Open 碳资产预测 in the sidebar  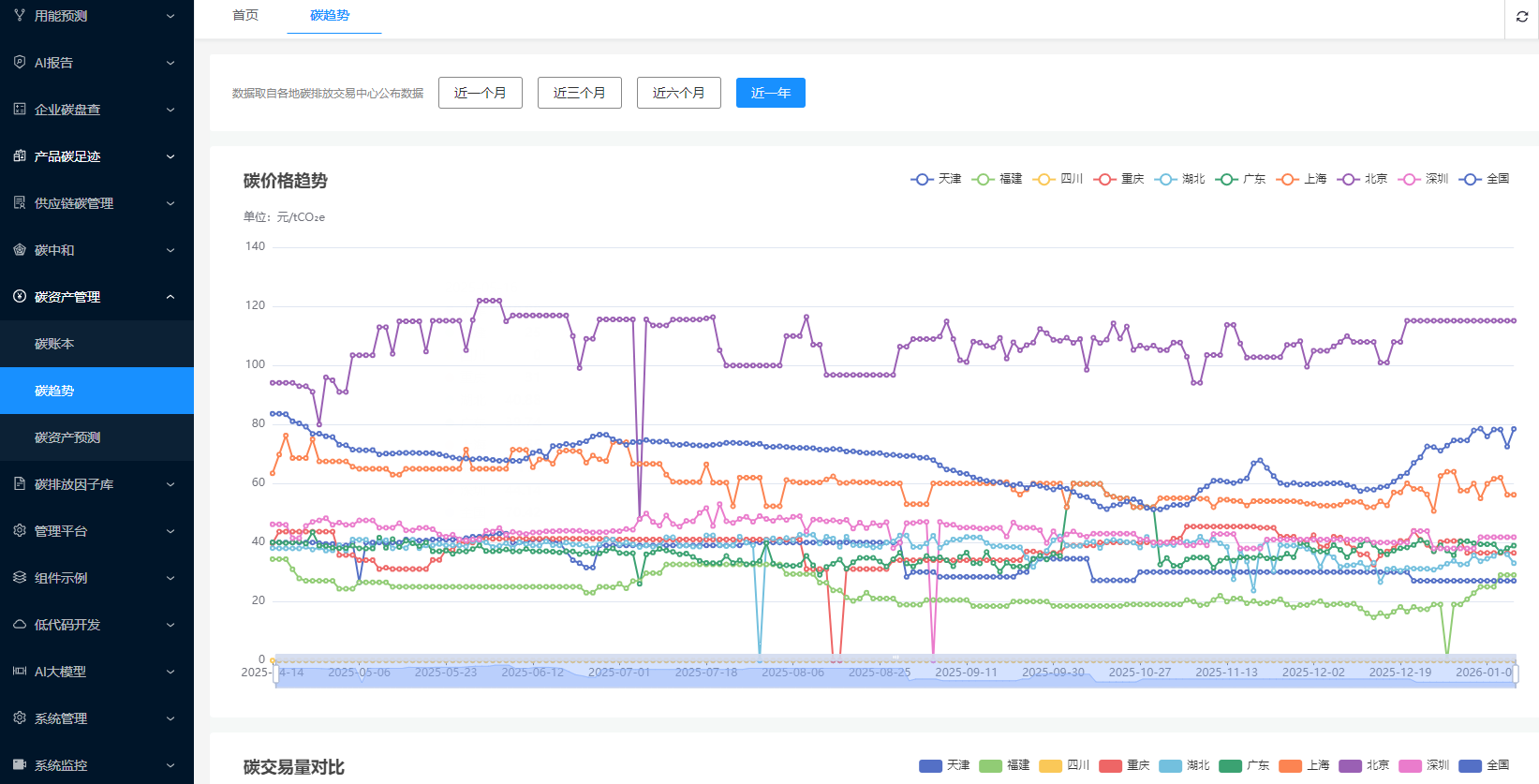(x=67, y=437)
